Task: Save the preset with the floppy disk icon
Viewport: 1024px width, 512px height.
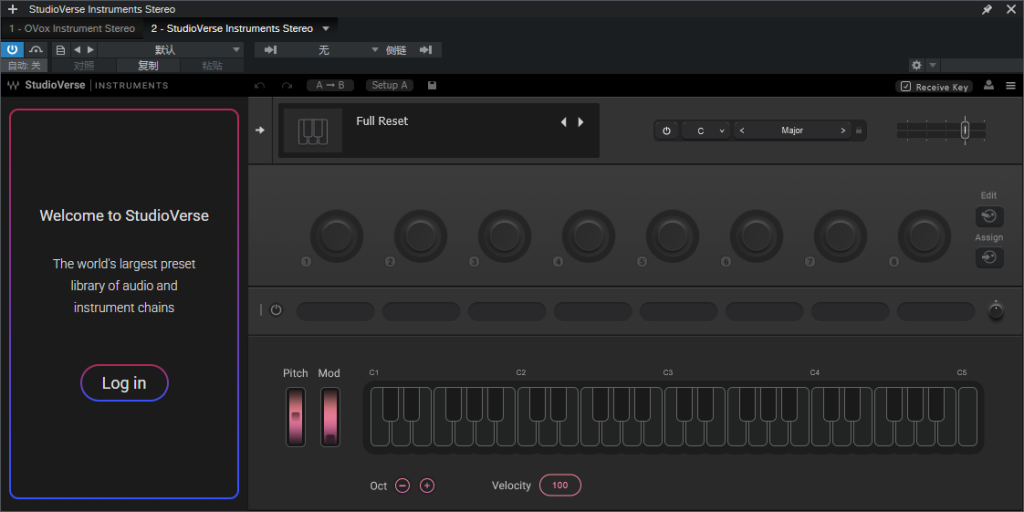Action: tap(432, 86)
